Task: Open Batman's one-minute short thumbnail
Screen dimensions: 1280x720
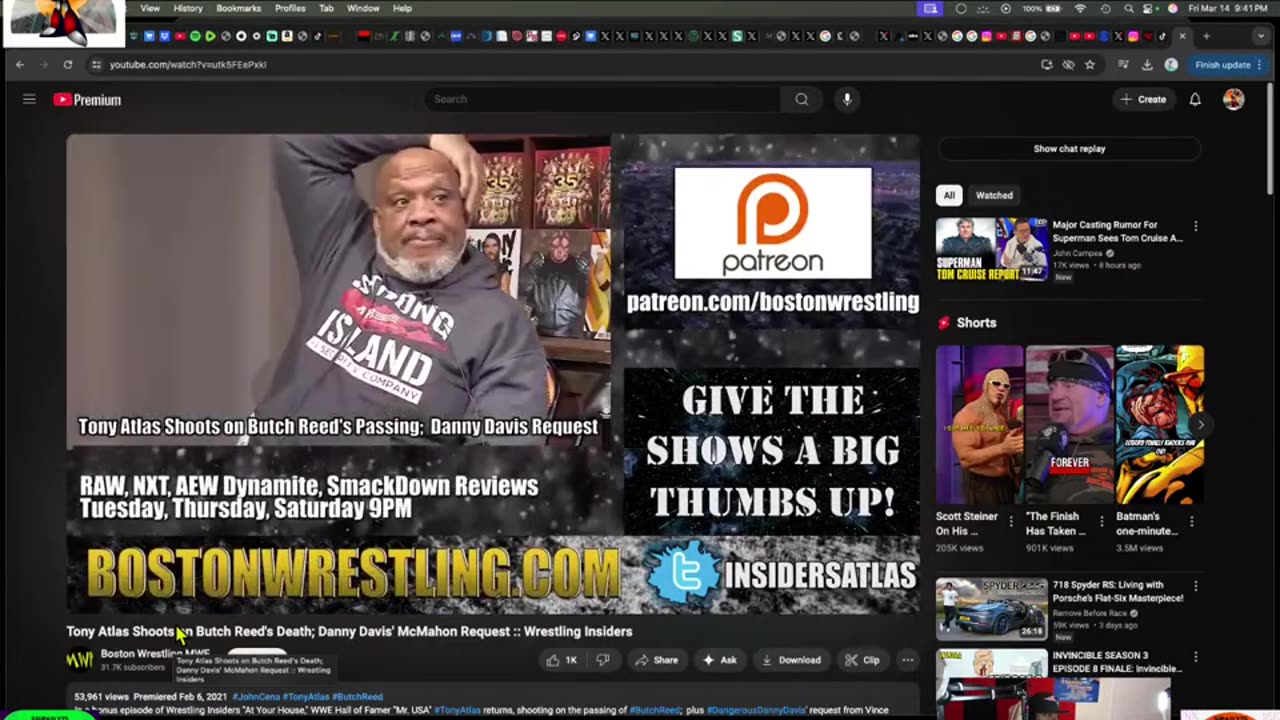Action: tap(1160, 425)
